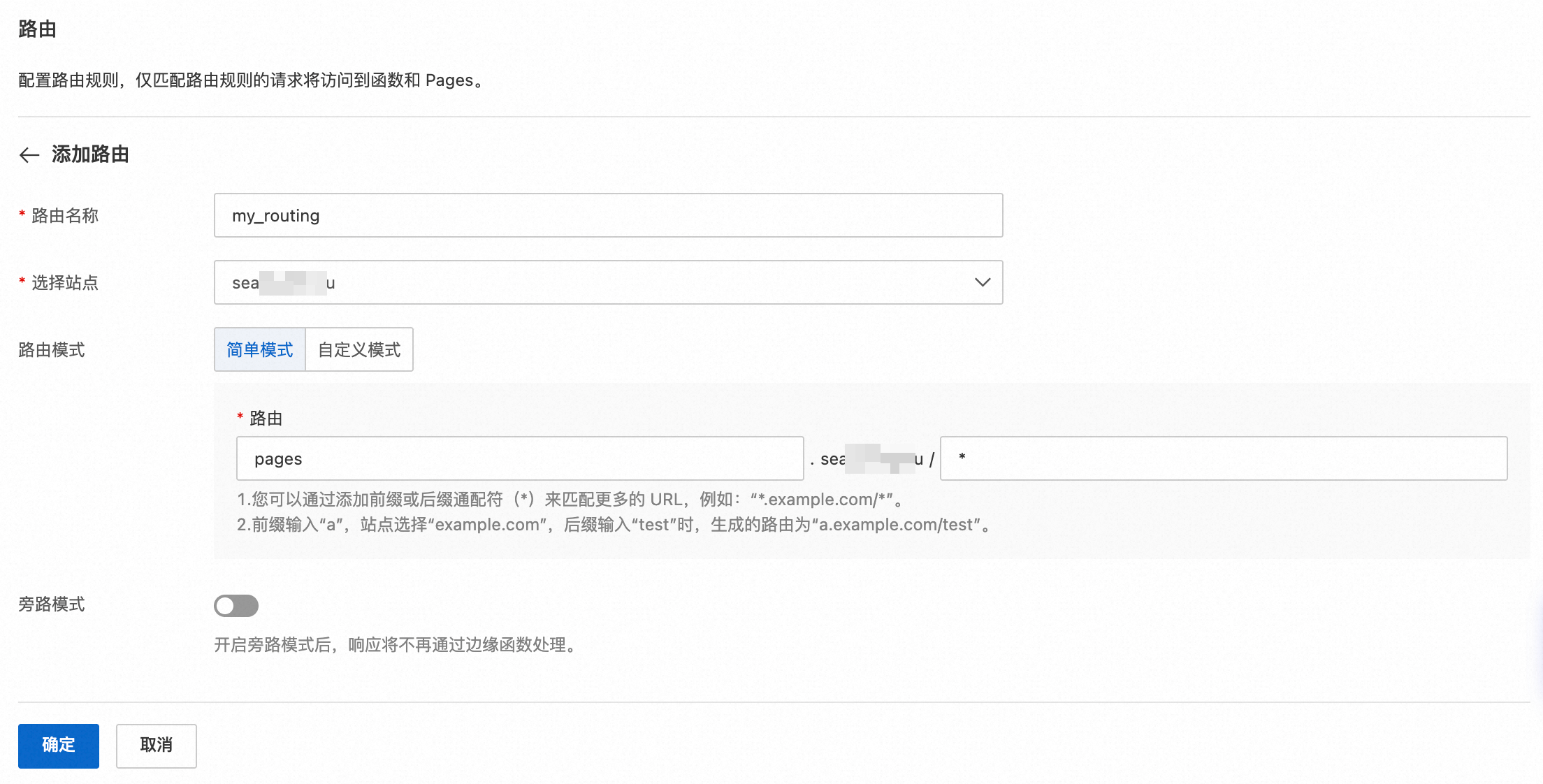Click the route prefix field containing pages
The height and width of the screenshot is (784, 1543).
(x=519, y=458)
